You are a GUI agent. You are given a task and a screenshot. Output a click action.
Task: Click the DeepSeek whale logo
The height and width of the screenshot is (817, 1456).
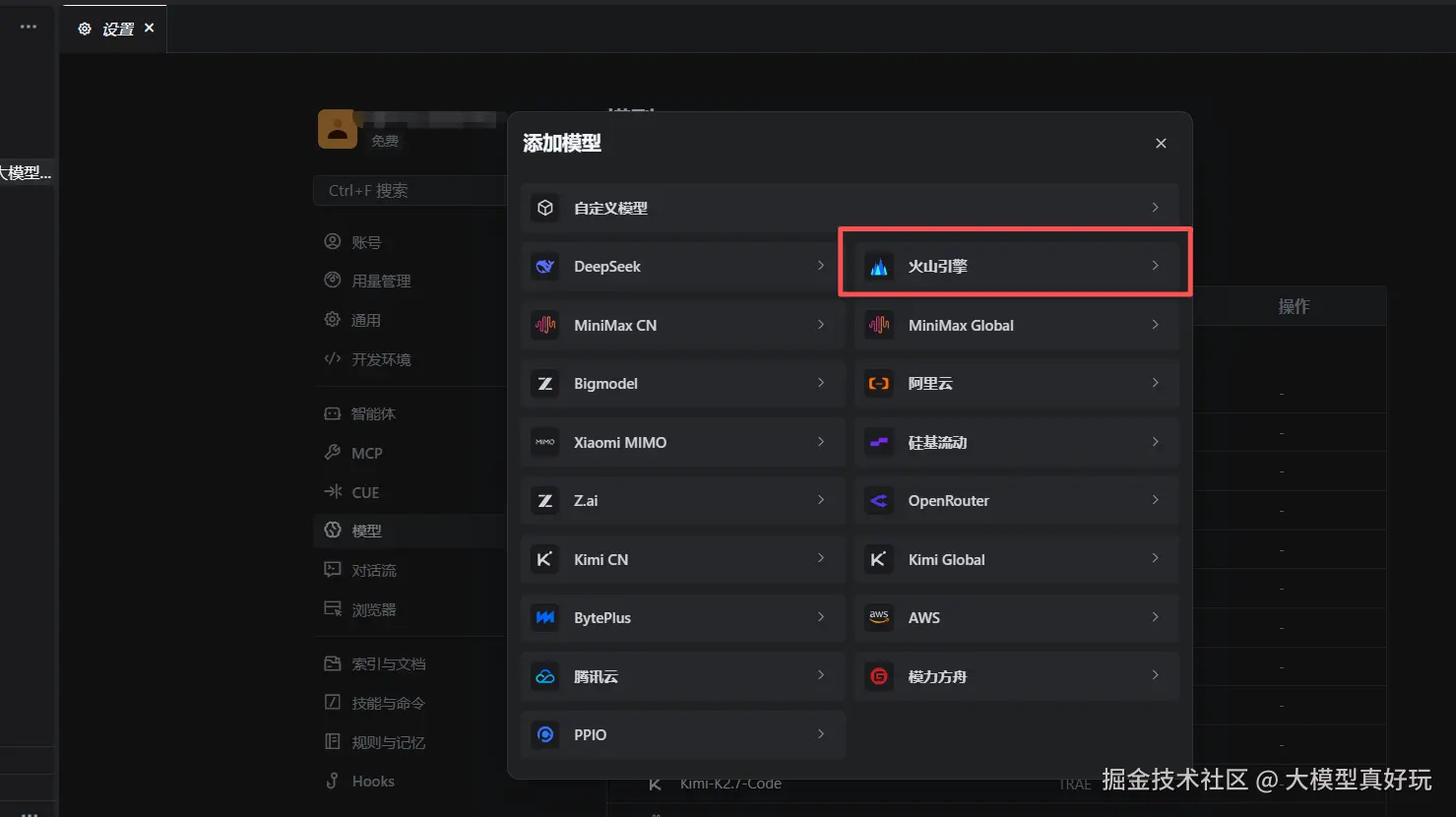(545, 267)
